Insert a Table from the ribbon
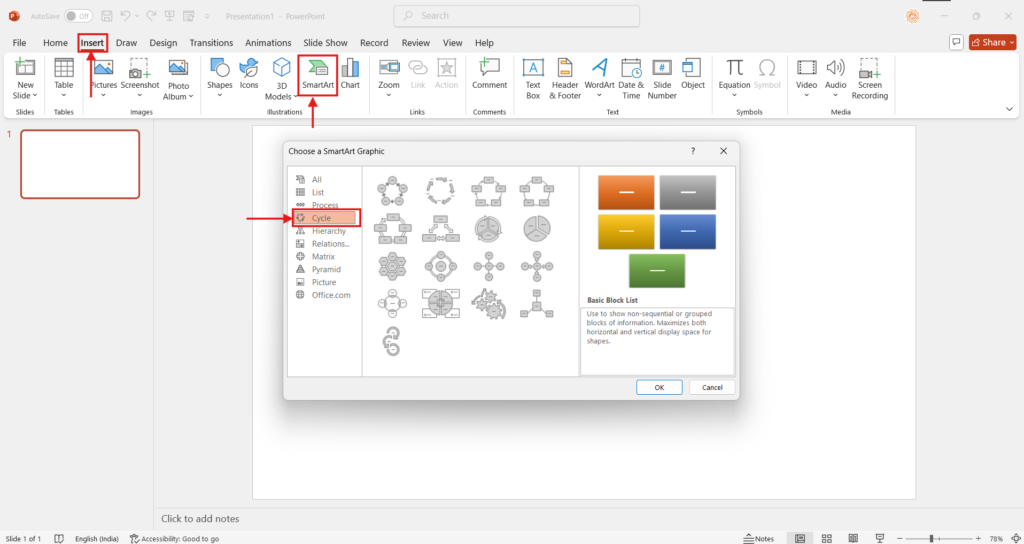The height and width of the screenshot is (544, 1024). pos(64,75)
